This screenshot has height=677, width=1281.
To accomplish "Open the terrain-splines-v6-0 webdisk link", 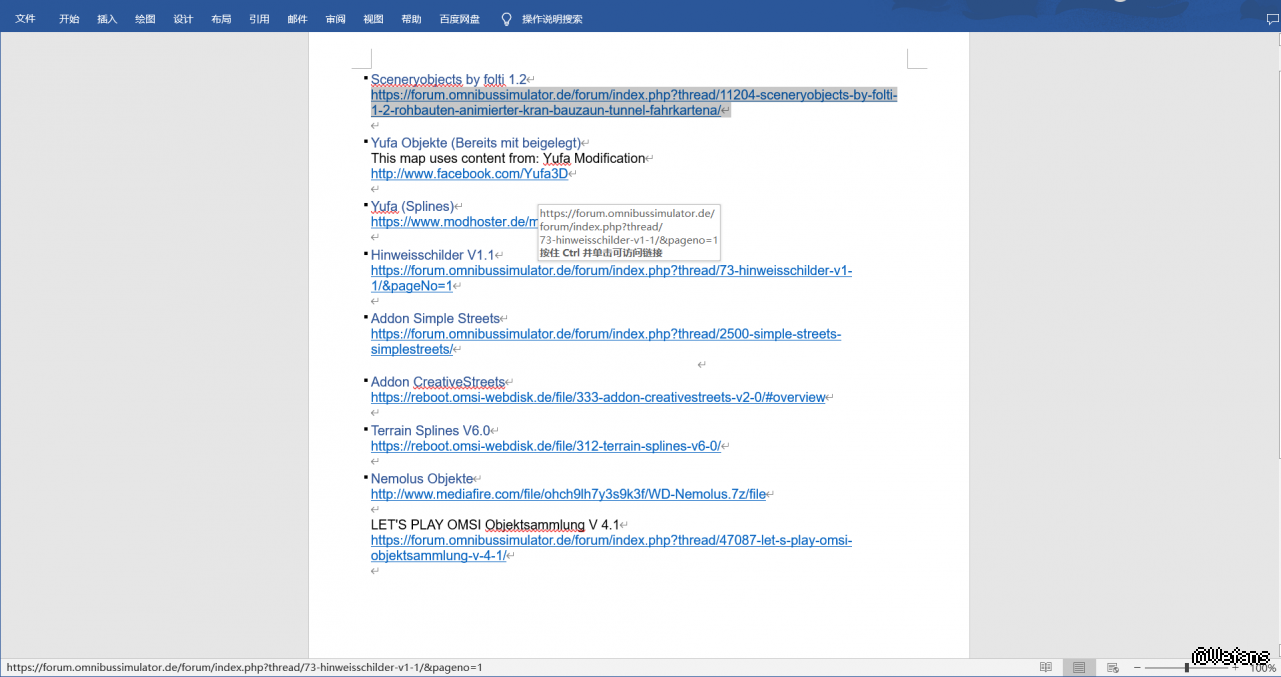I will pyautogui.click(x=546, y=446).
